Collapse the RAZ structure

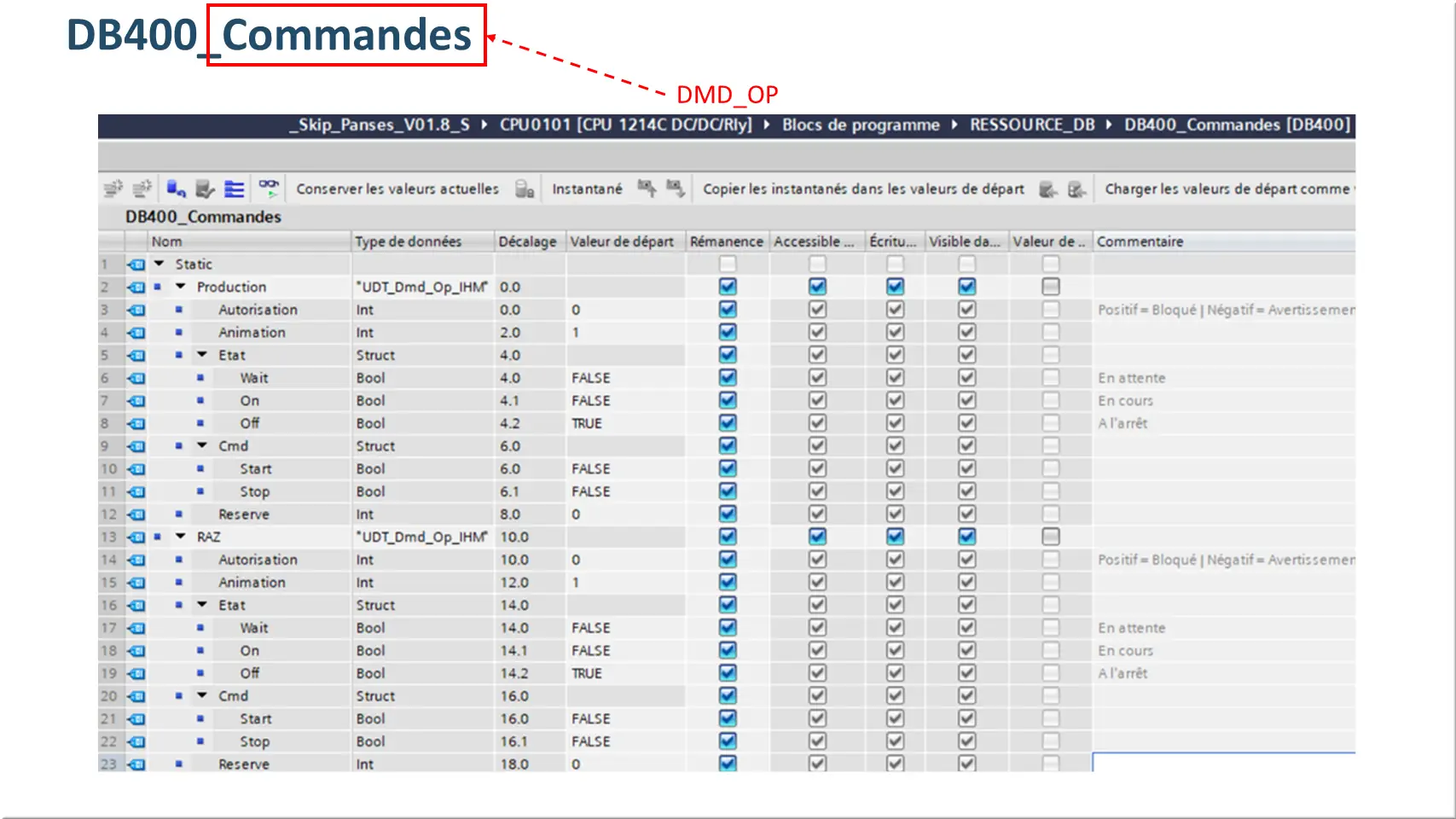(180, 537)
